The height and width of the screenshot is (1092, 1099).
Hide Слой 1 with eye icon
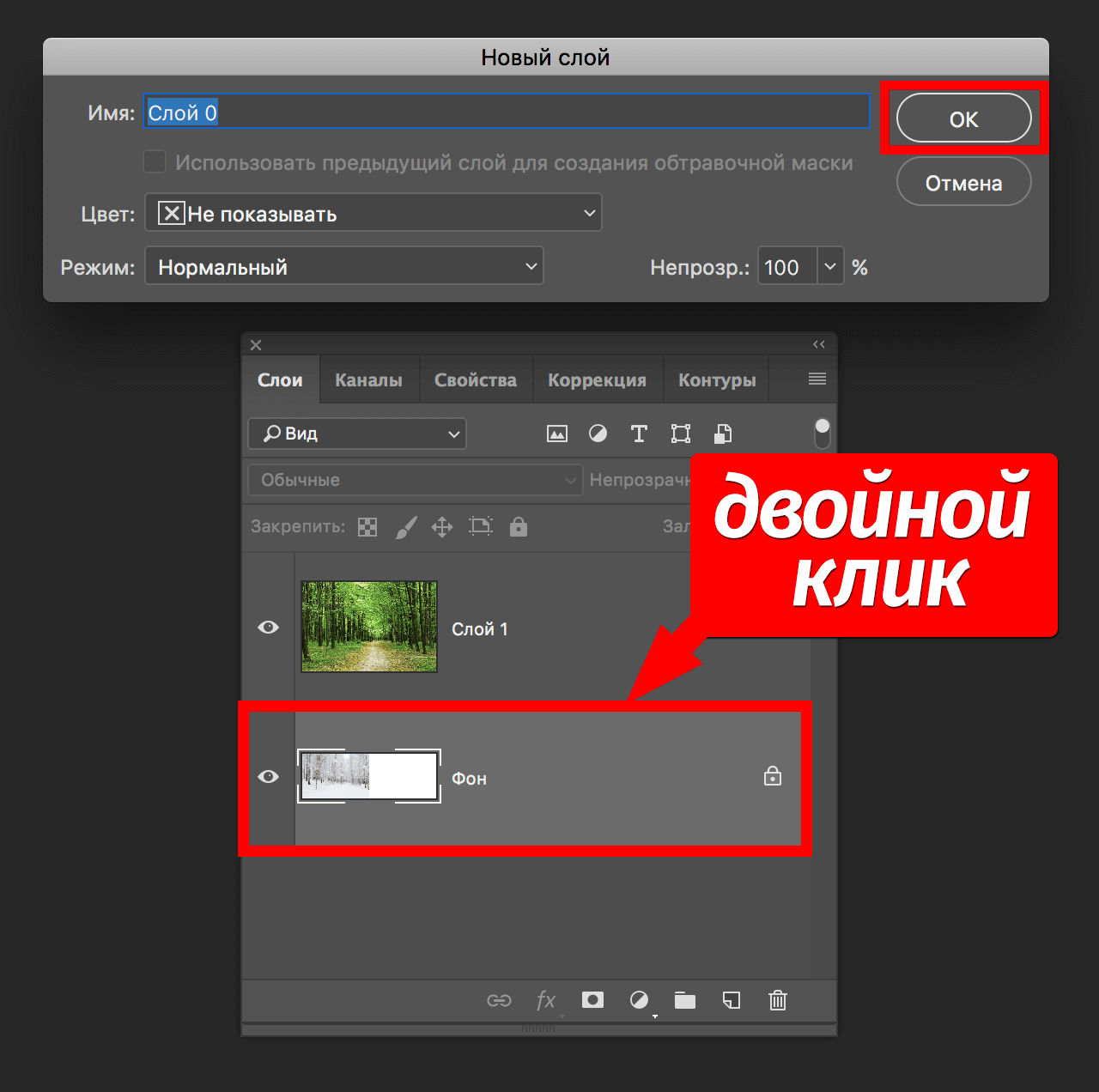pos(269,628)
